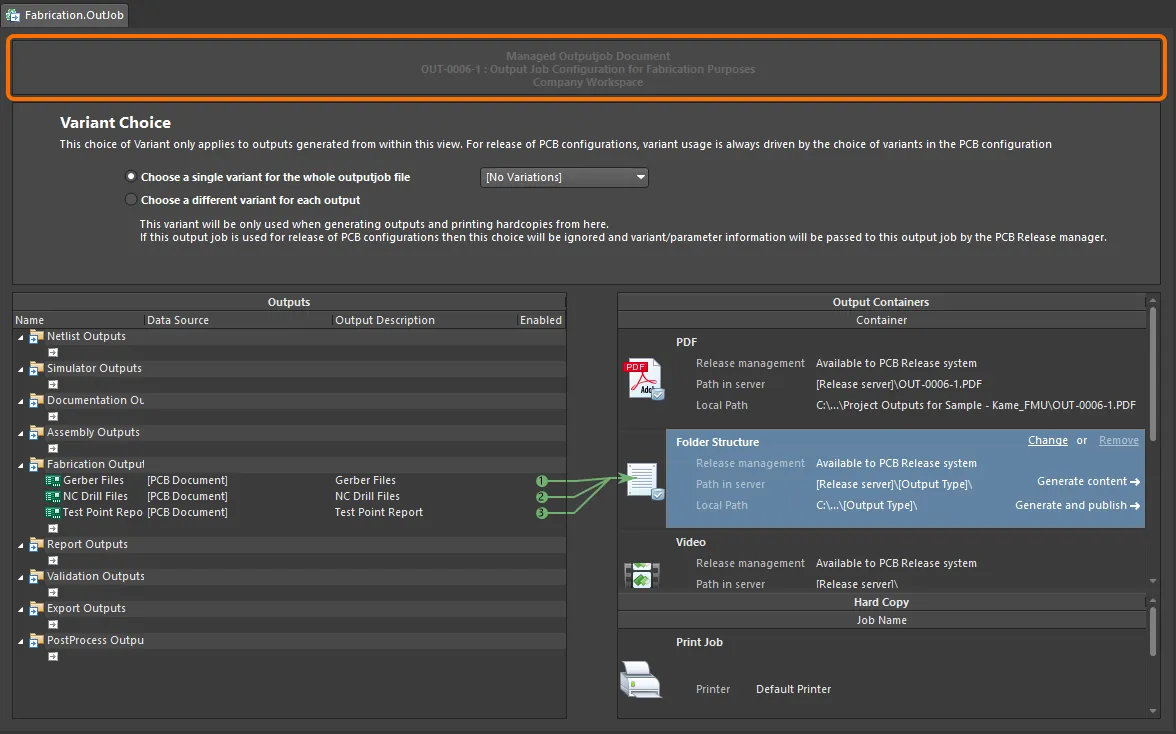Click the NC Drill Files output icon
The height and width of the screenshot is (734, 1176).
53,497
